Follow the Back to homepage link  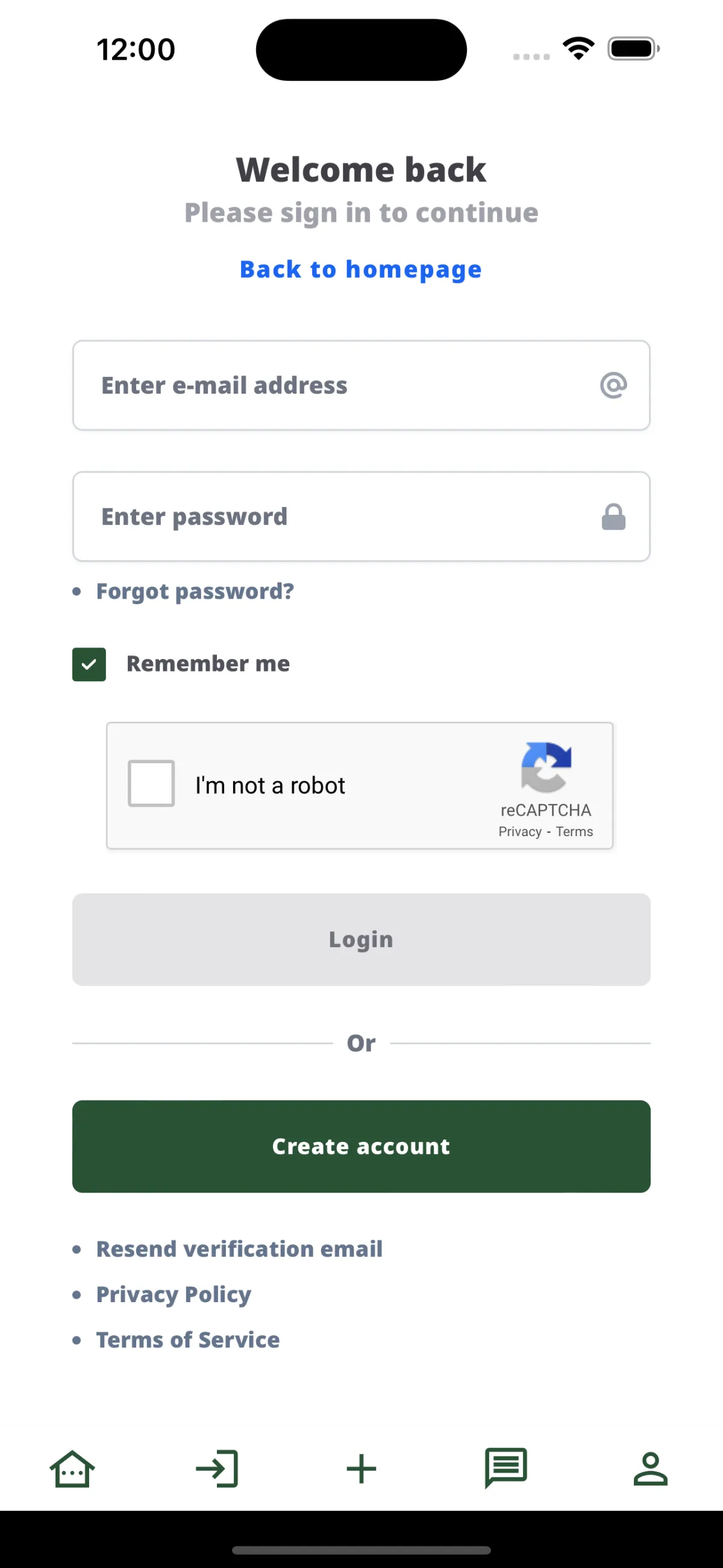coord(361,269)
